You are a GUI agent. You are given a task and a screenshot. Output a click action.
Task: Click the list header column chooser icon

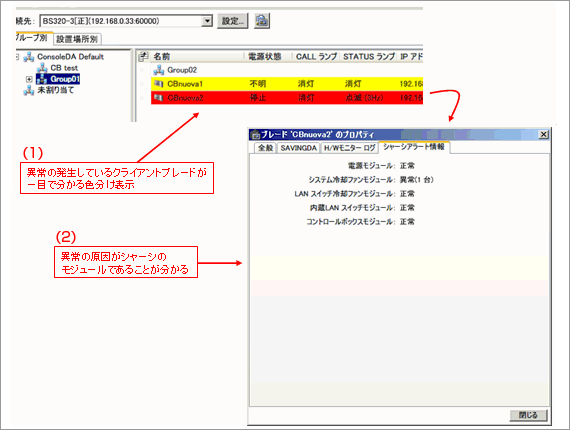coord(144,56)
